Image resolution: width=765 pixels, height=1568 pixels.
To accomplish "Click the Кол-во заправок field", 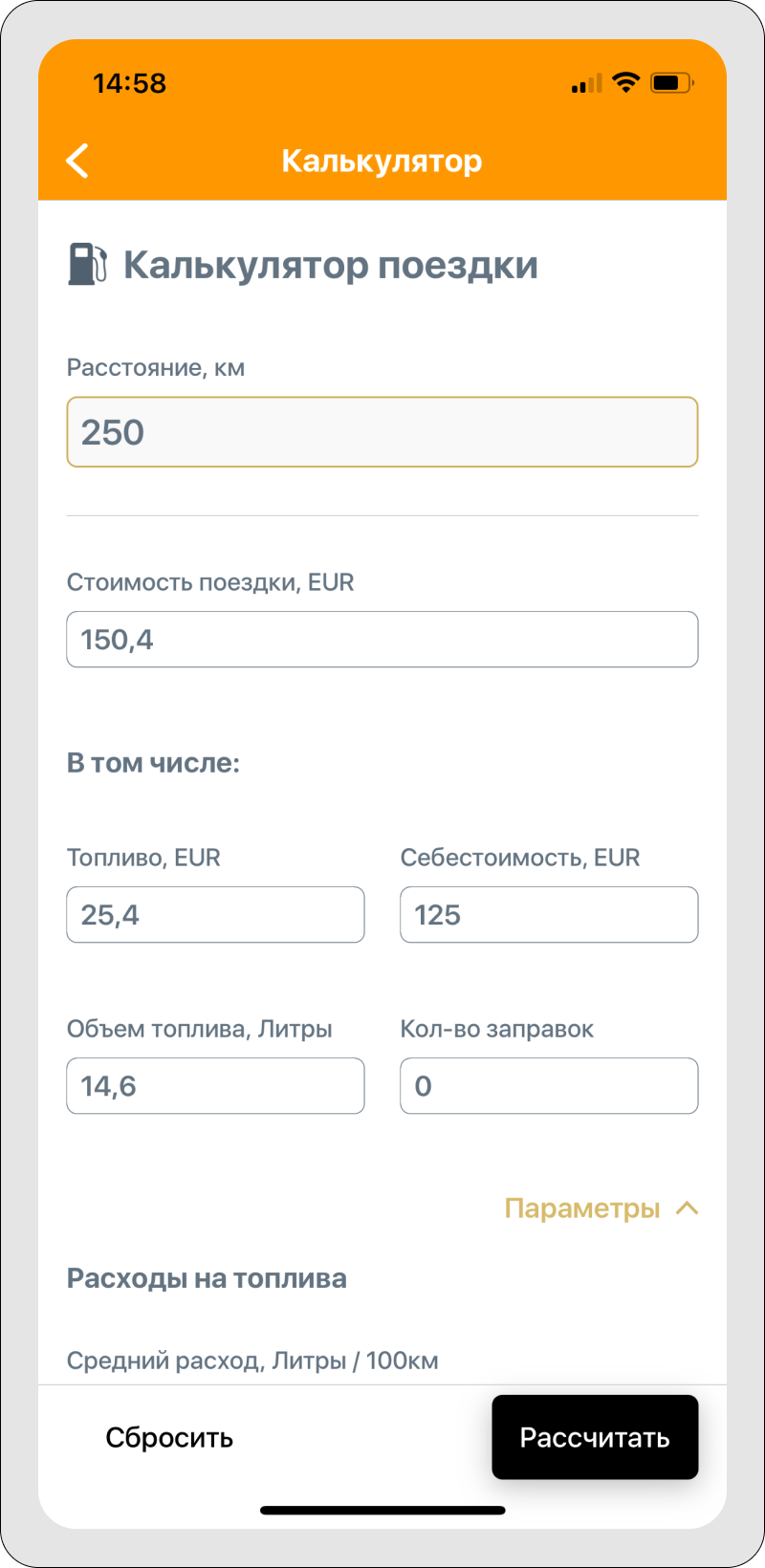I will (549, 1086).
